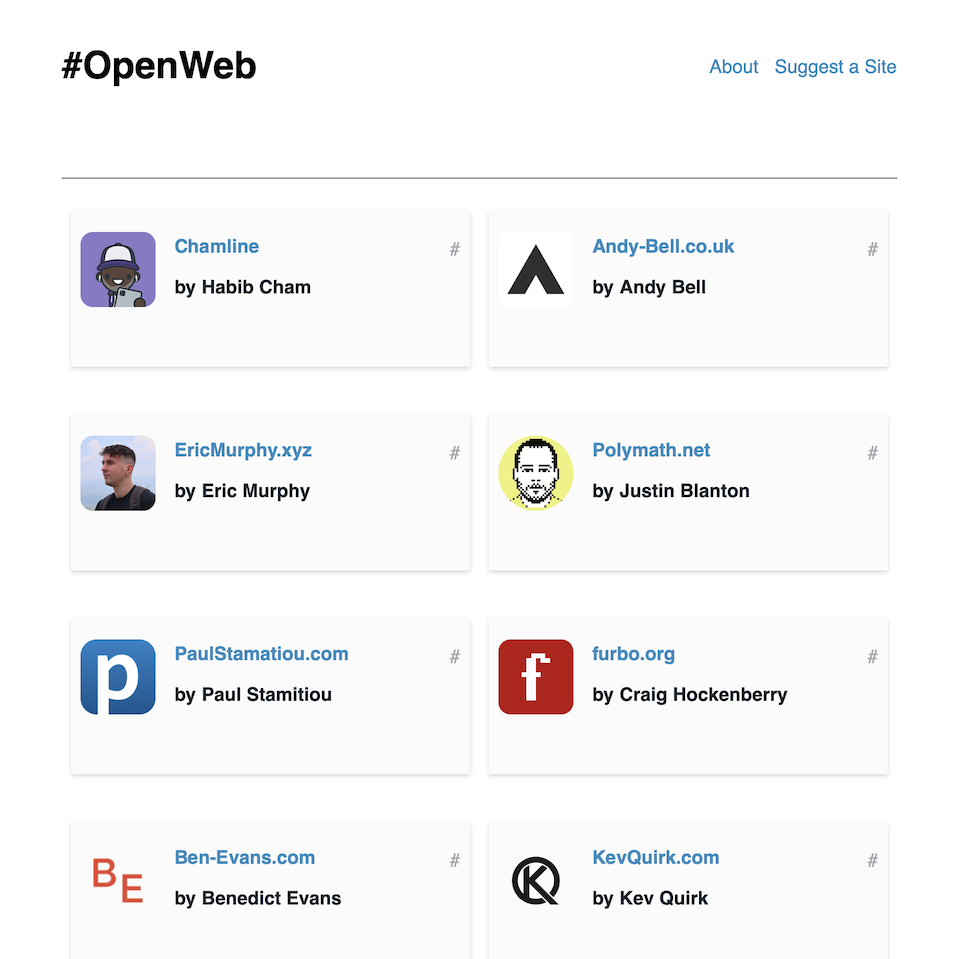Click the Chamline avatar icon
The width and height of the screenshot is (959, 959).
118,270
